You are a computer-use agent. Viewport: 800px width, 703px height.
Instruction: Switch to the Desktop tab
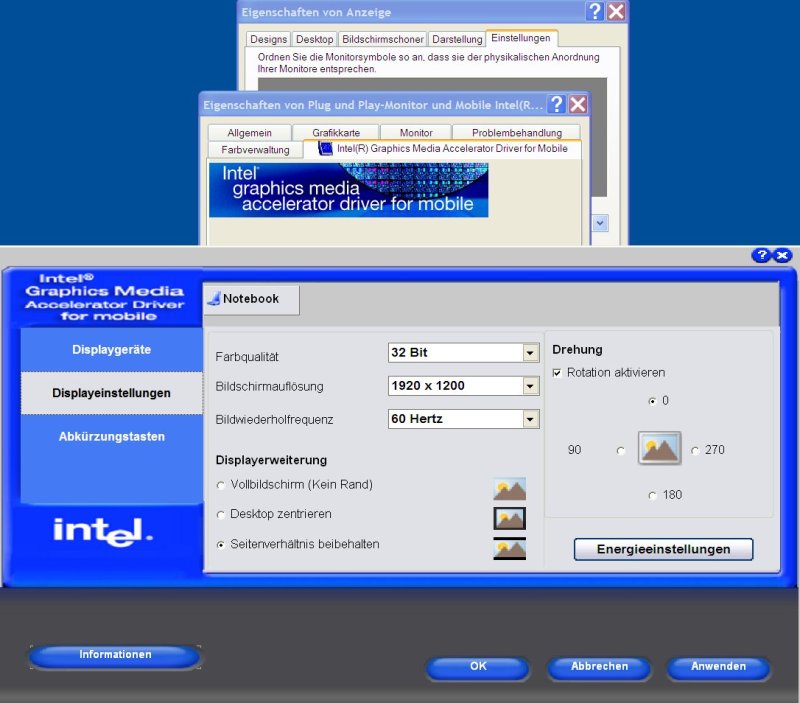[x=314, y=39]
